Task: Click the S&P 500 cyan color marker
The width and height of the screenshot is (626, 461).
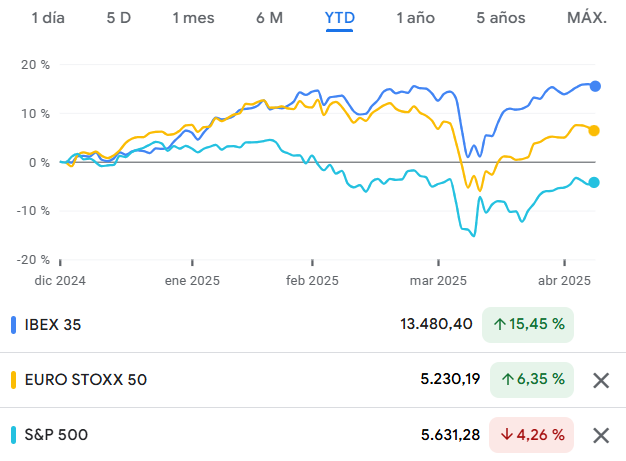Action: [13, 435]
